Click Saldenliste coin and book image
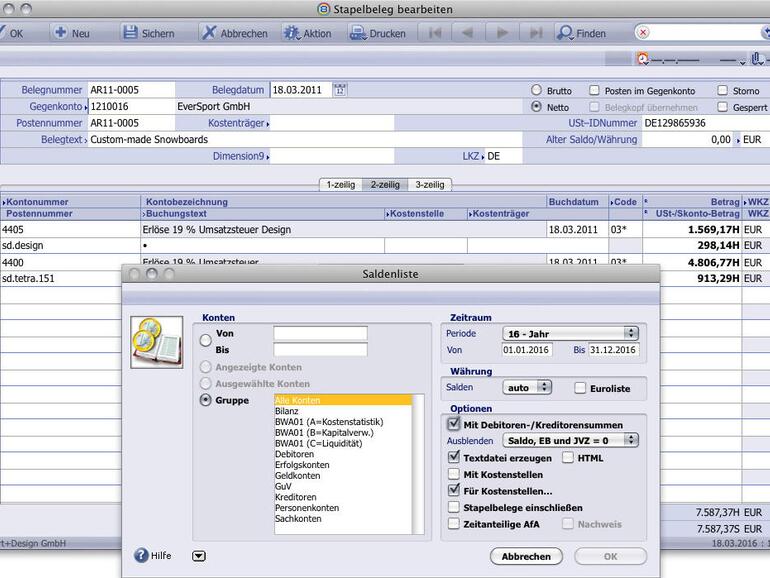The image size is (770, 578). (157, 342)
